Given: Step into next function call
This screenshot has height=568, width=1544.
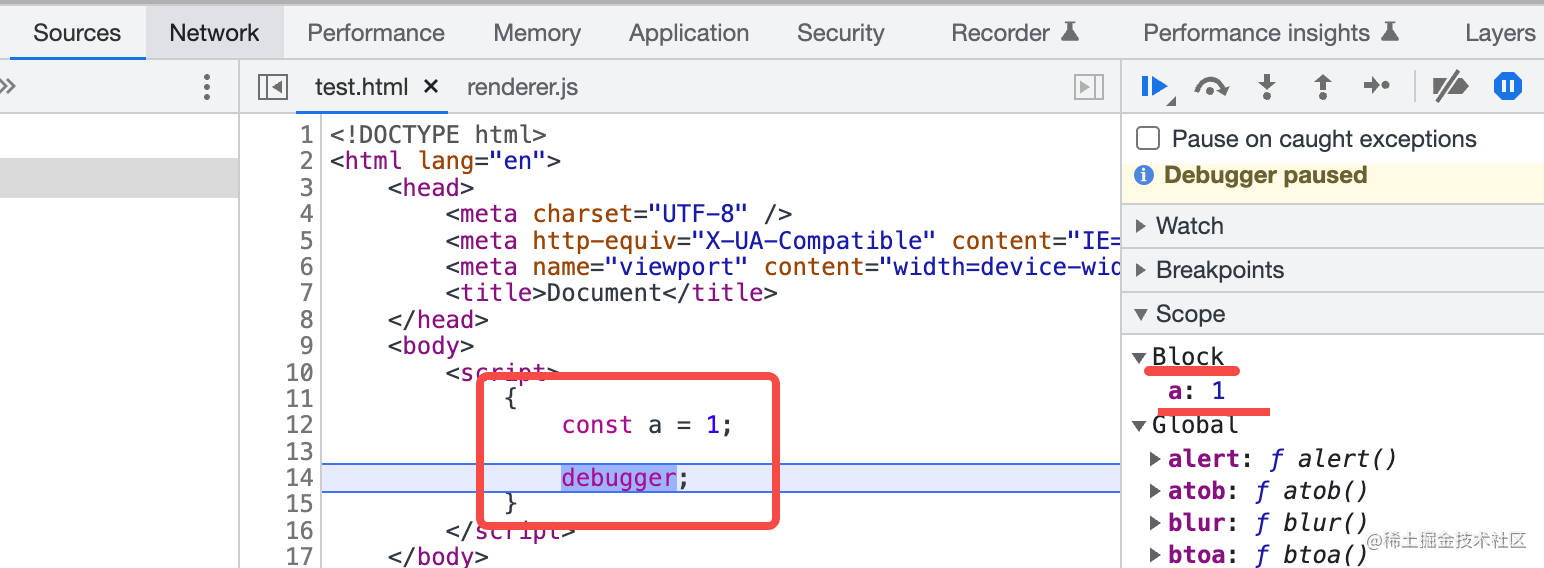Looking at the screenshot, I should point(1267,87).
